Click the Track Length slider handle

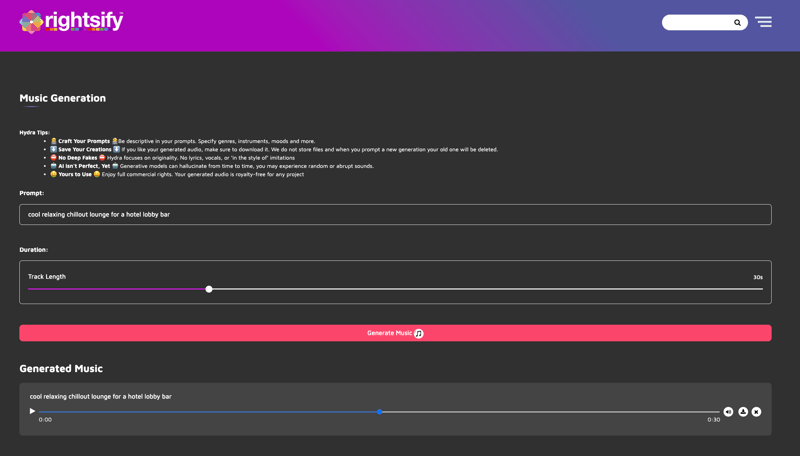209,289
